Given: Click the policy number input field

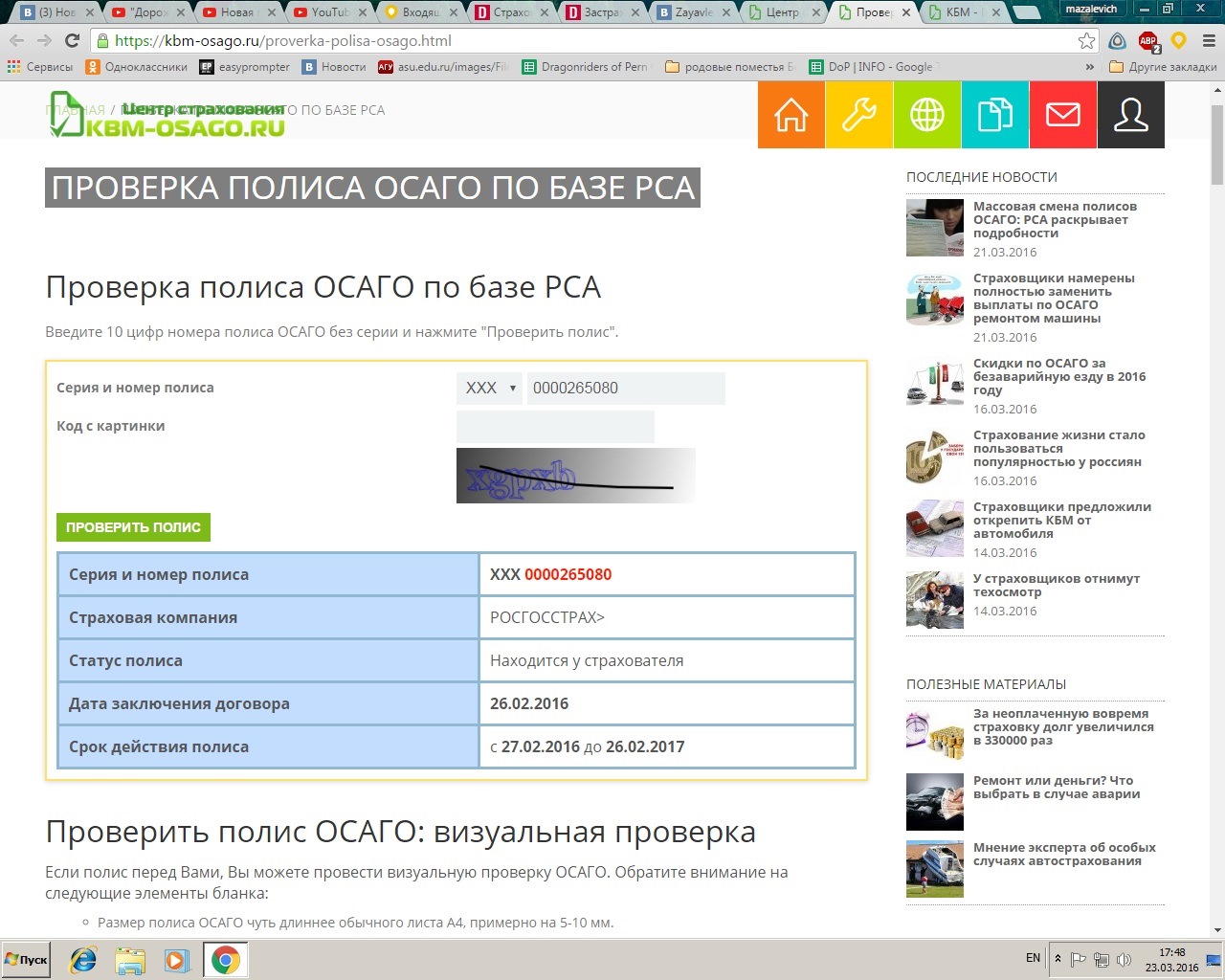Looking at the screenshot, I should pyautogui.click(x=626, y=388).
